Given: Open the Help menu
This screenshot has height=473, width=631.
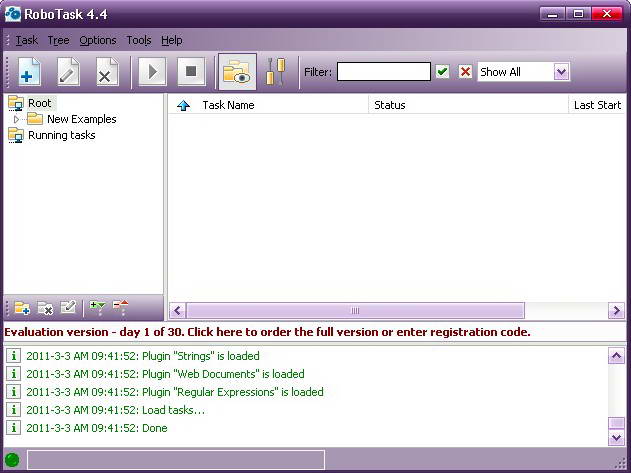Looking at the screenshot, I should click(x=172, y=40).
